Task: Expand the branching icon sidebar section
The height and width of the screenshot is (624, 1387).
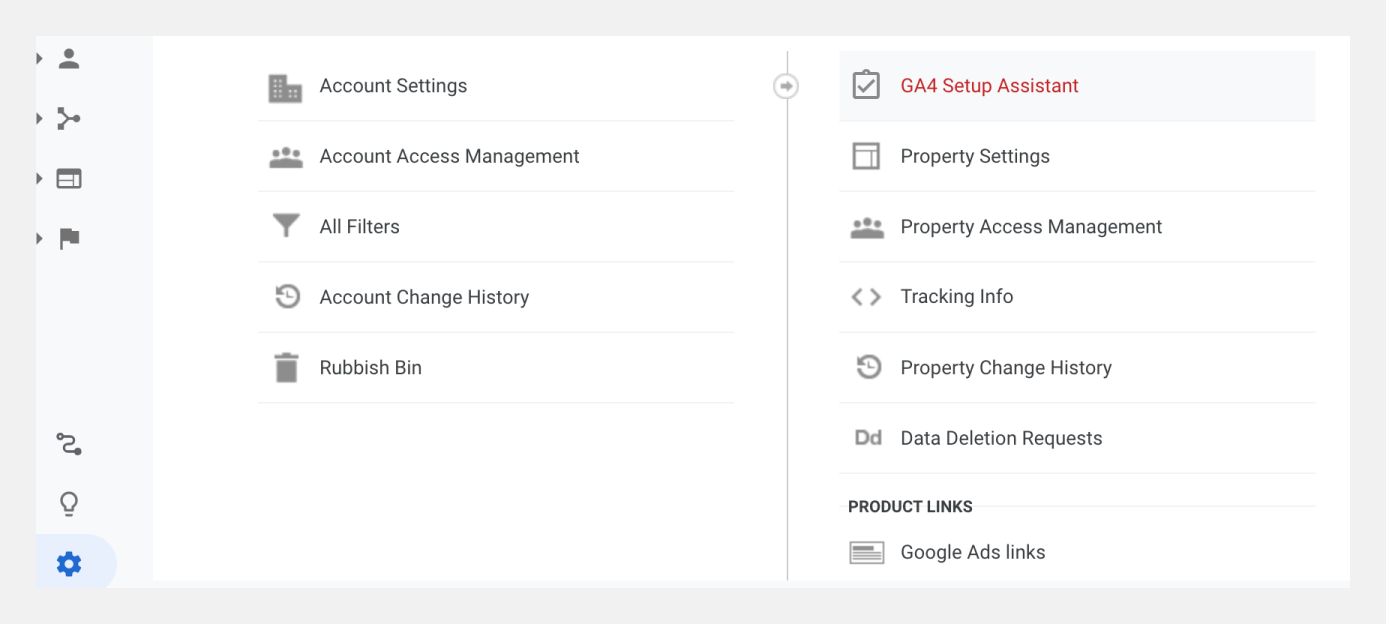Action: tap(39, 119)
